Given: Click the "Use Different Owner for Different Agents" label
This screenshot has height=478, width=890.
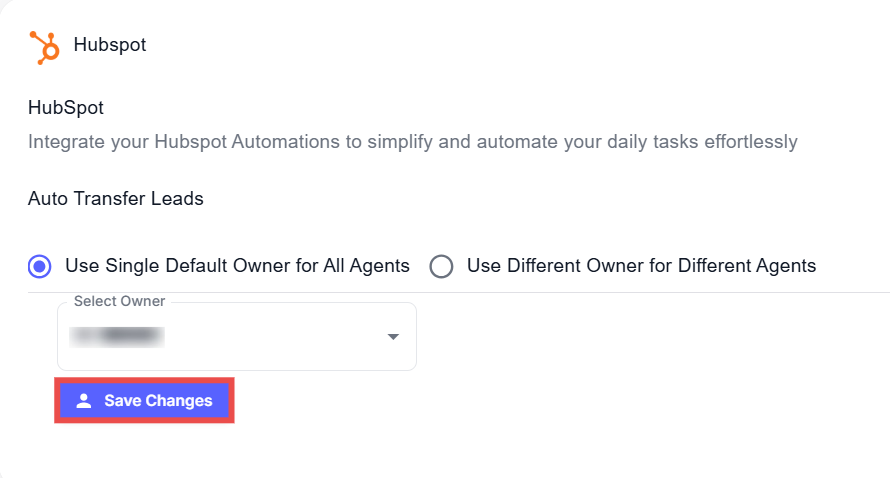Looking at the screenshot, I should (x=641, y=266).
